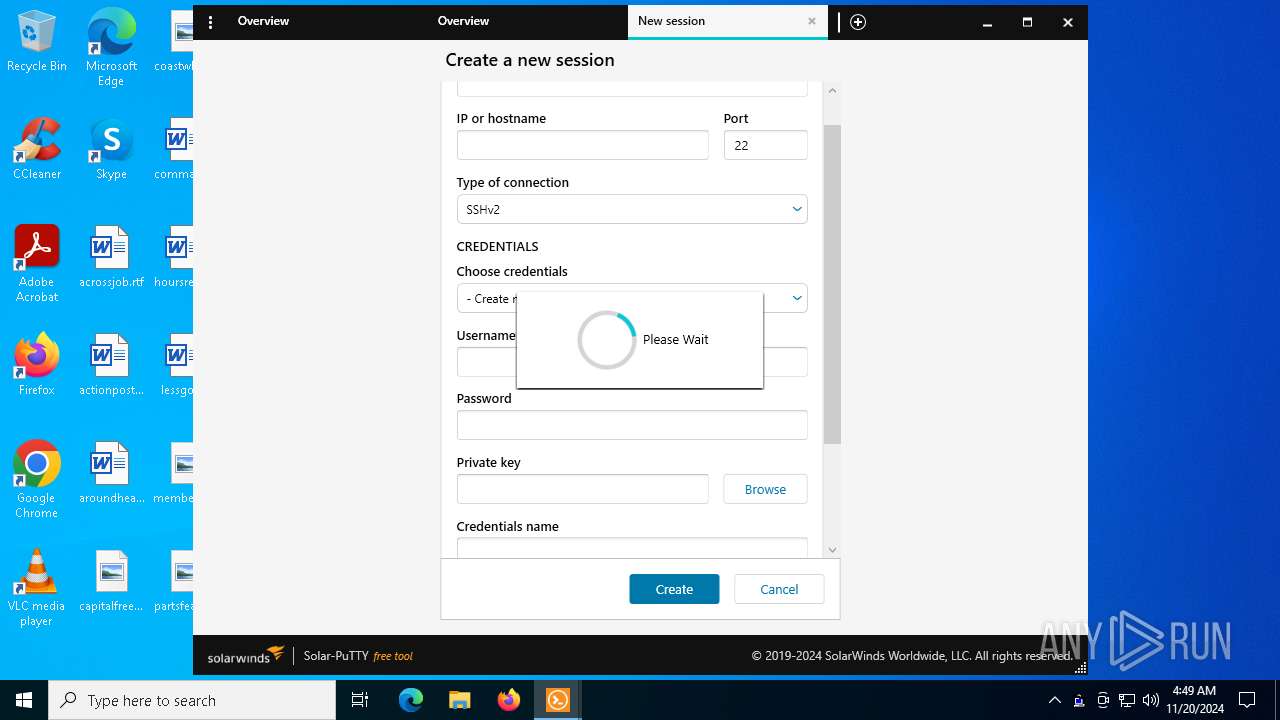Switch to the first Overview tab

[x=263, y=21]
